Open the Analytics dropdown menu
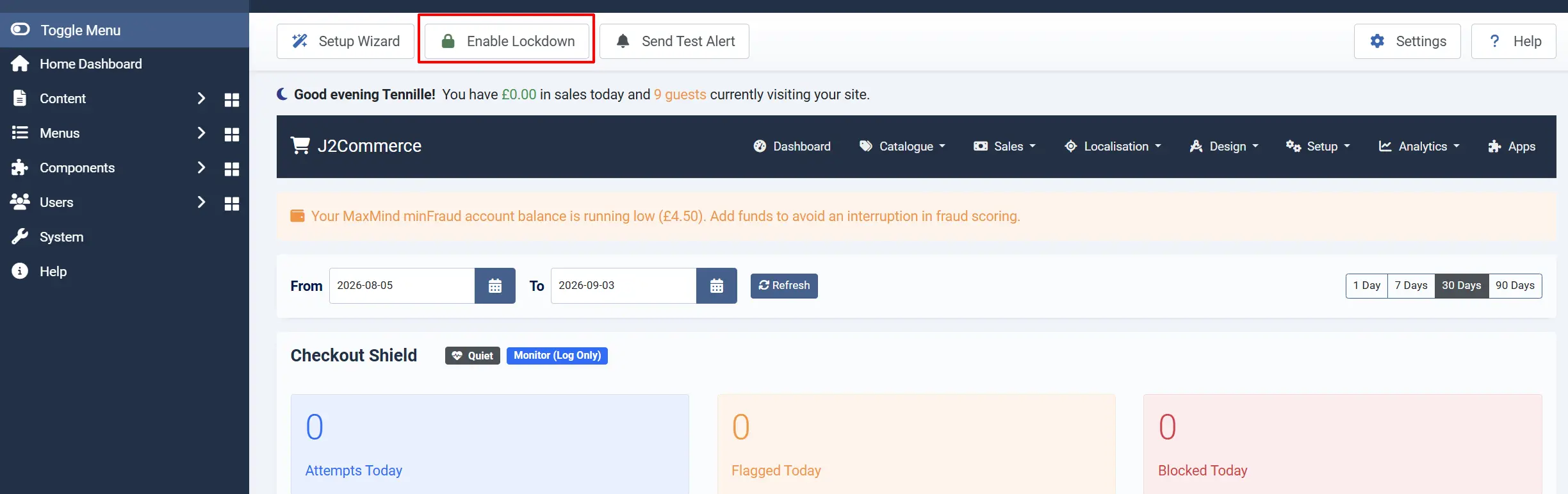1568x494 pixels. click(1419, 146)
